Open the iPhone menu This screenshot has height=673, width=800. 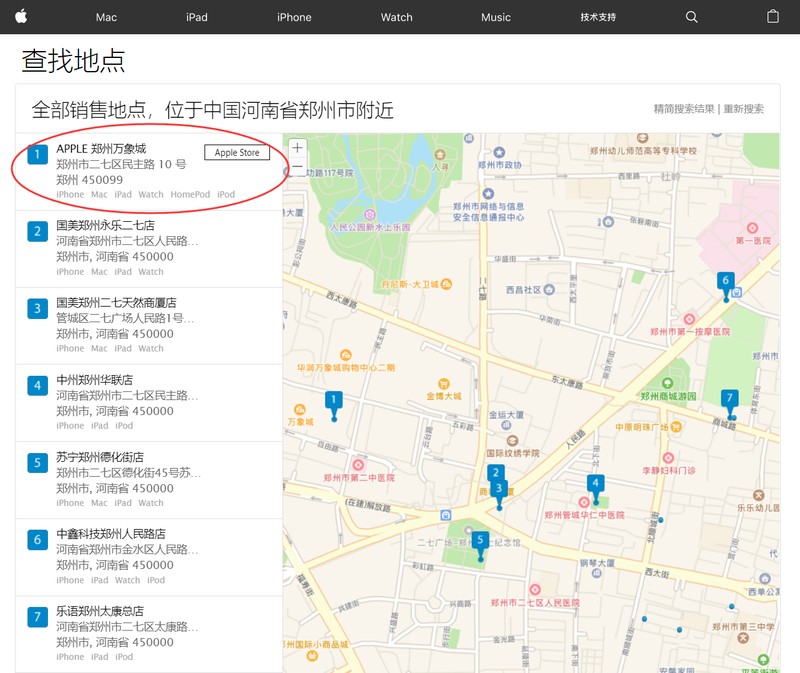[x=294, y=17]
